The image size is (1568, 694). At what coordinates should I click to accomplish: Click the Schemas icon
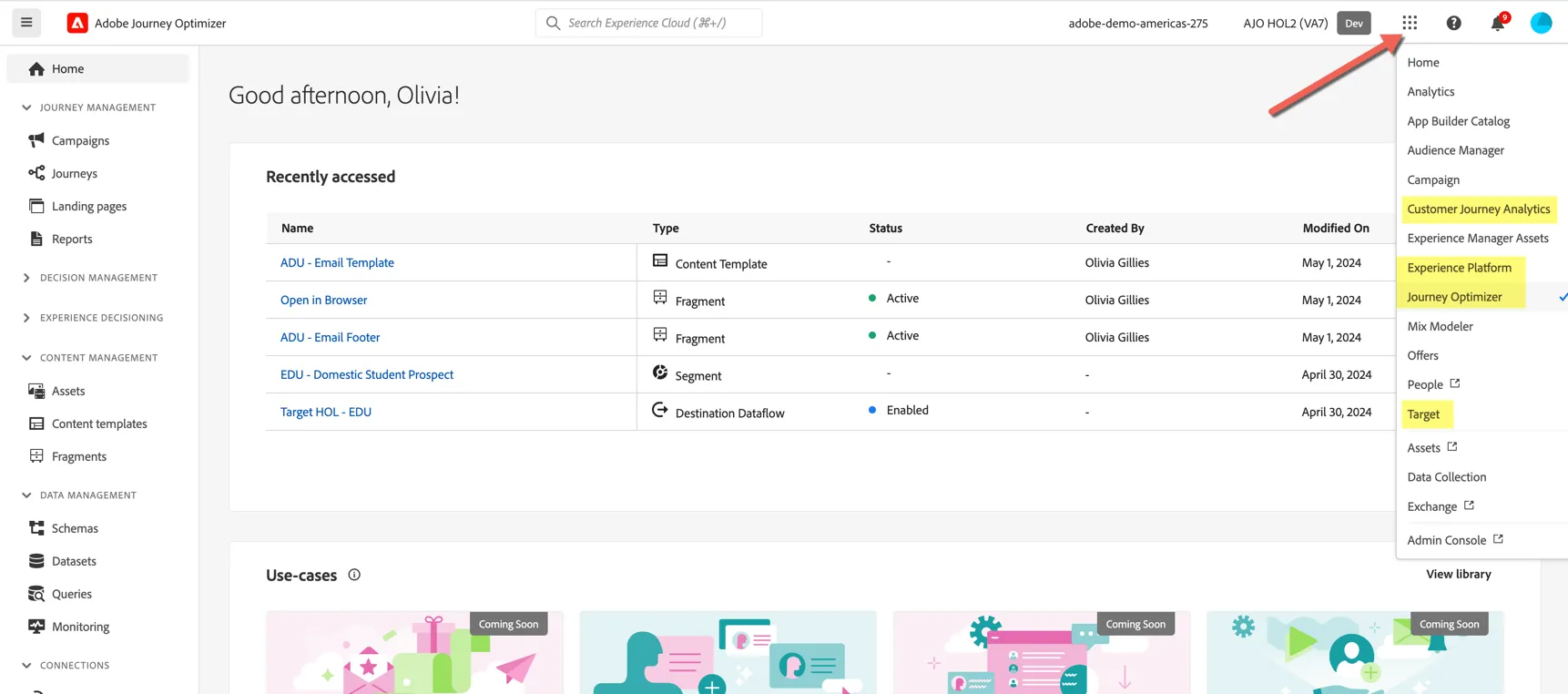pos(36,528)
